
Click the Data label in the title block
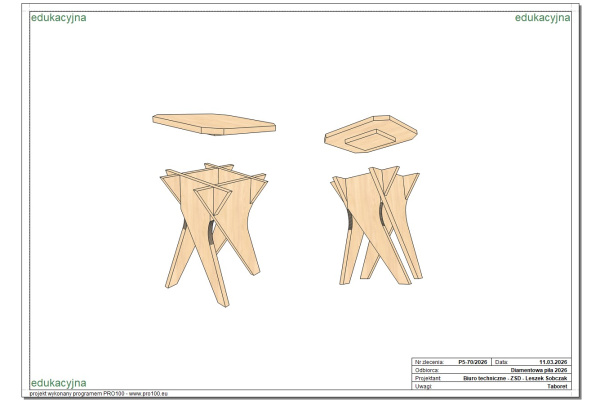tap(503, 361)
